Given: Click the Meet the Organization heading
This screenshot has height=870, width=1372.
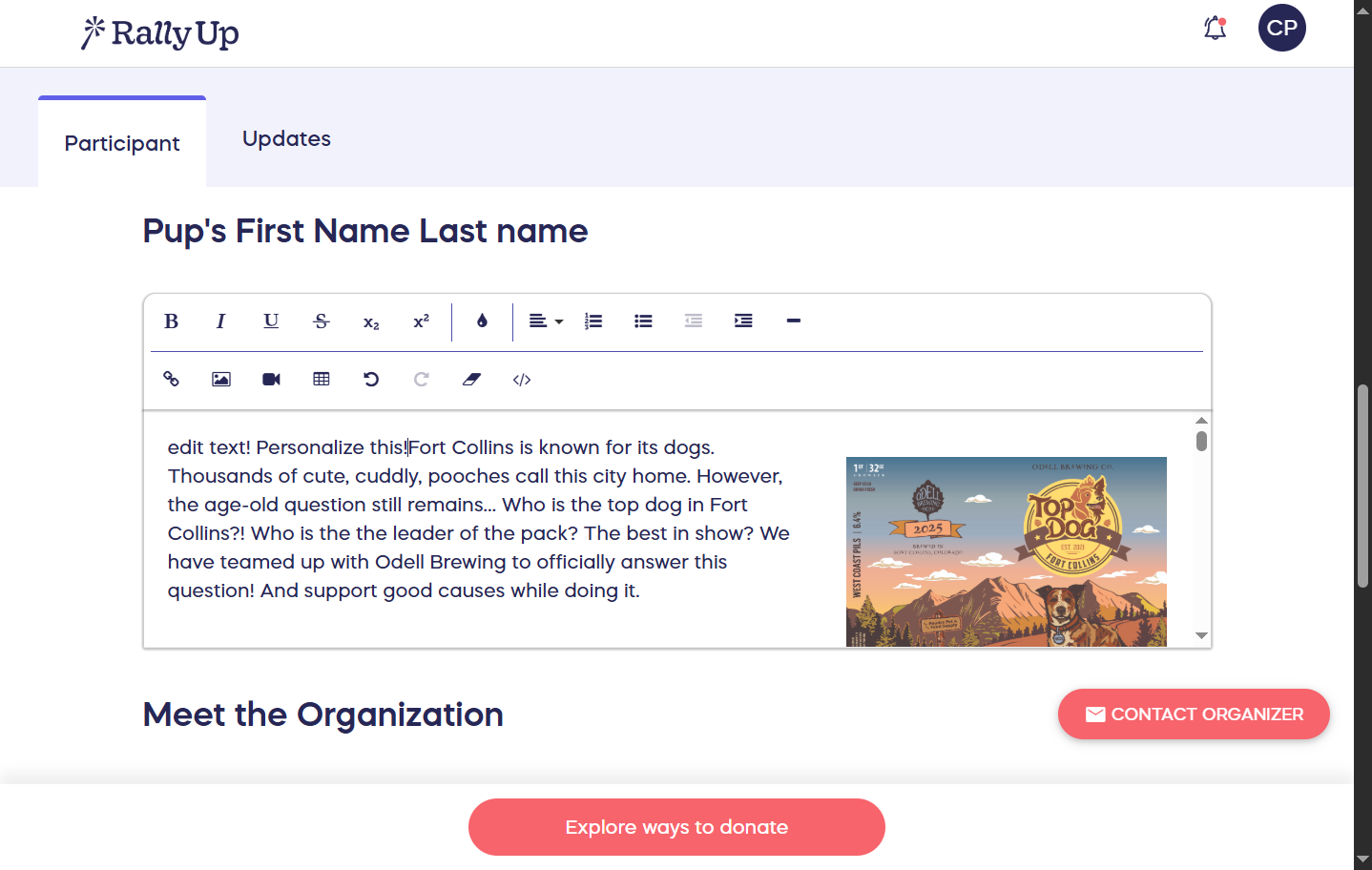Looking at the screenshot, I should point(323,715).
